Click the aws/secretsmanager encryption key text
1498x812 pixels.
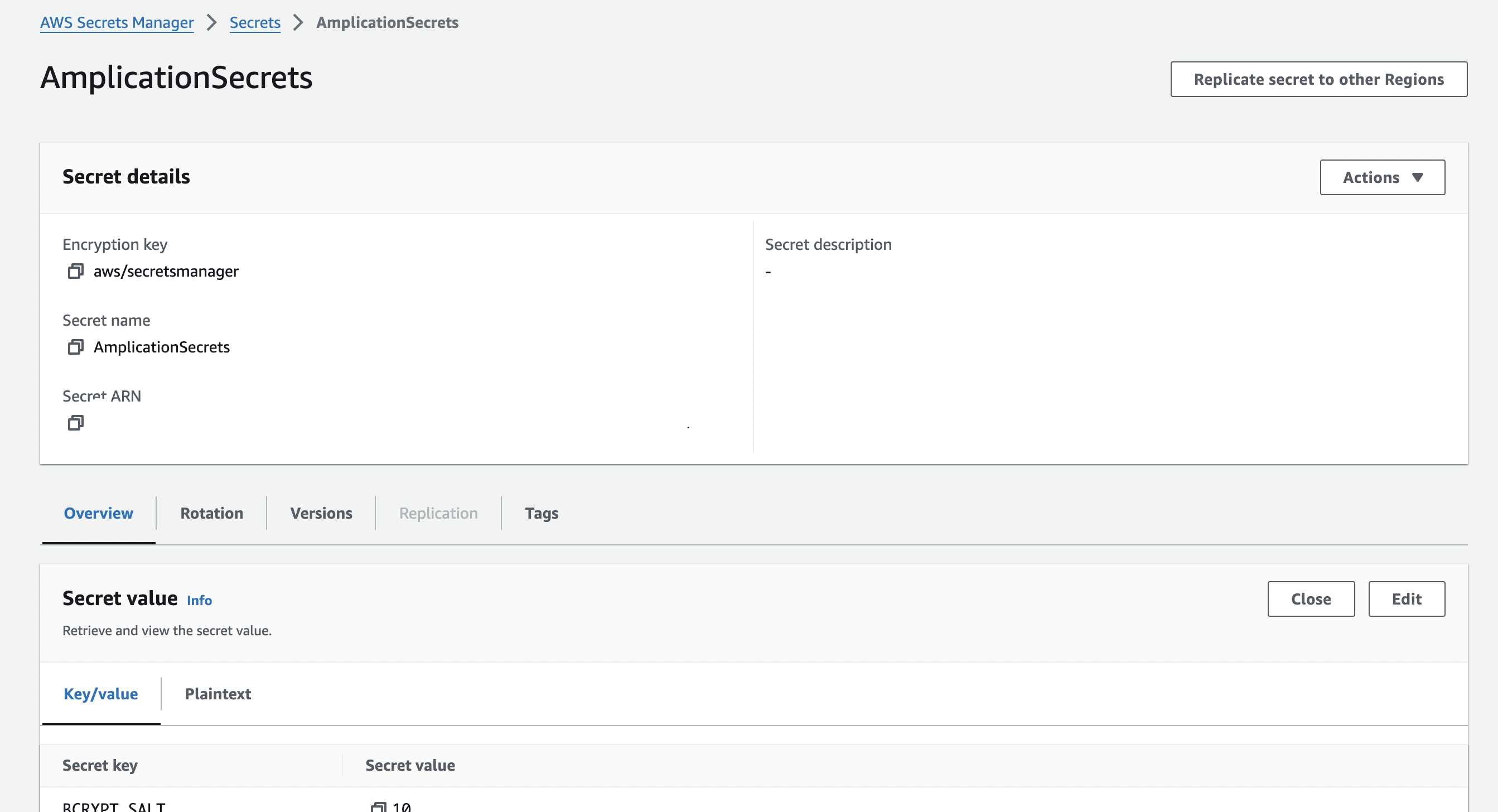[x=166, y=272]
